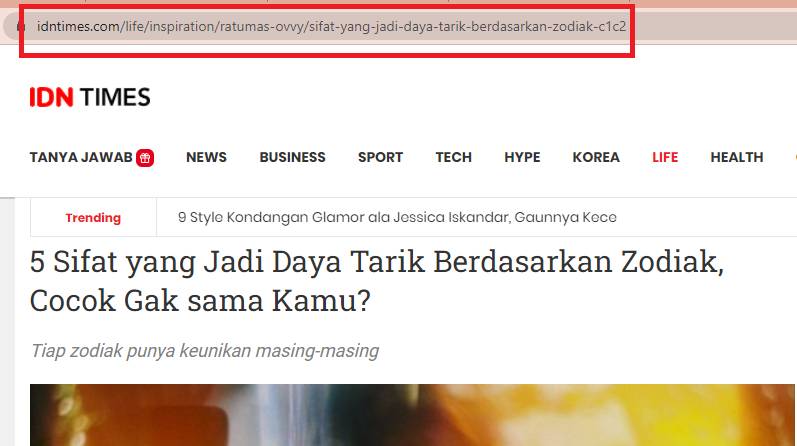Open the gift icon beside Tanya Jawab
The width and height of the screenshot is (797, 446).
(145, 158)
